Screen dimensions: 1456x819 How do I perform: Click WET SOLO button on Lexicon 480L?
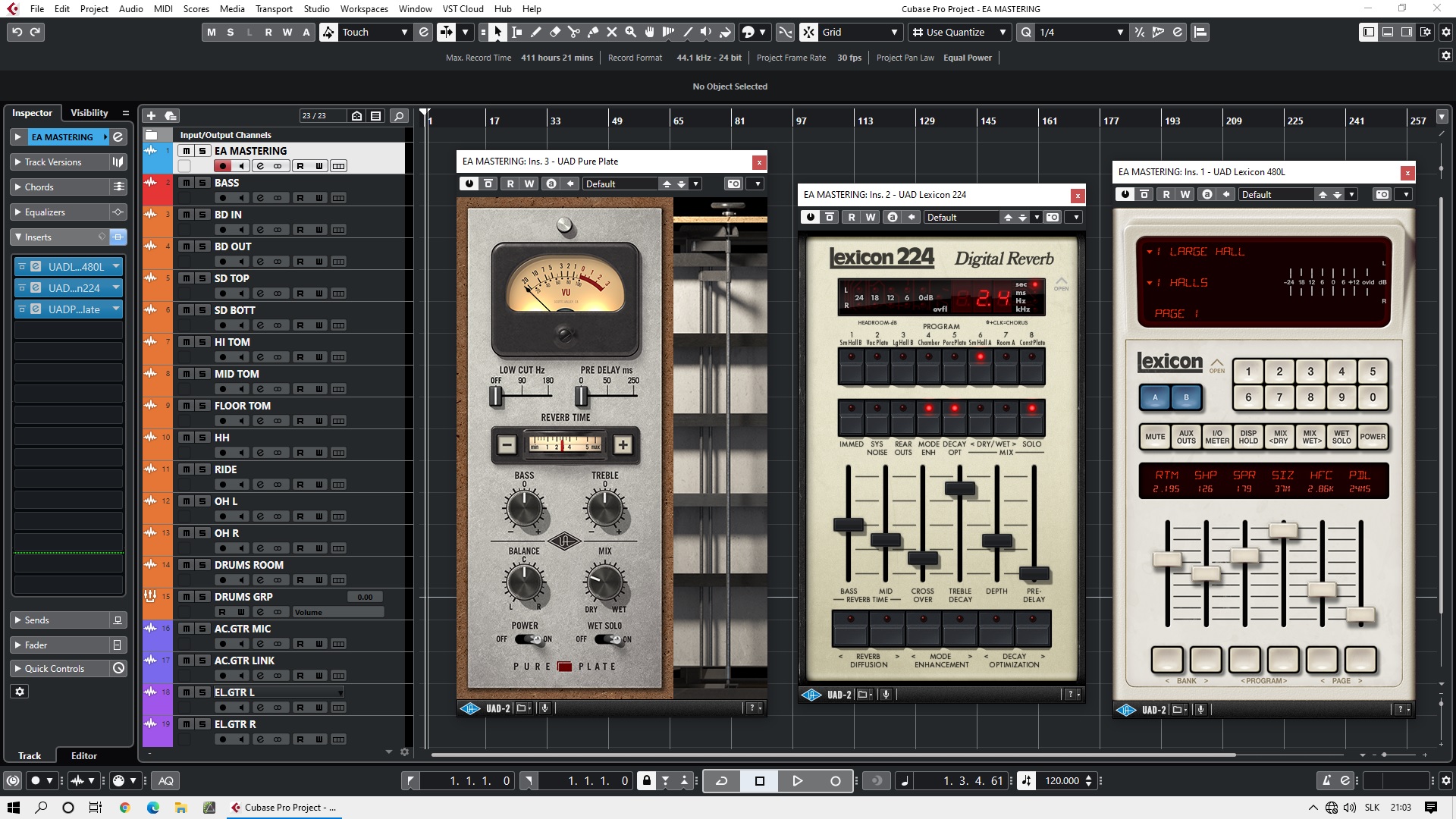point(1341,437)
